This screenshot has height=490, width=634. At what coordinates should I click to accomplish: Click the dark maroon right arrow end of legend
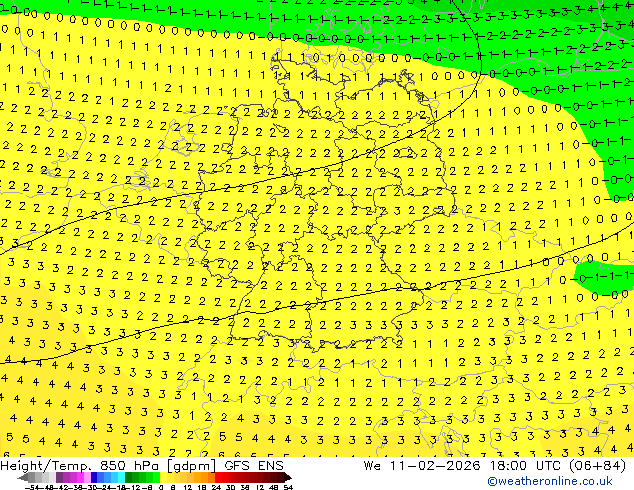(x=288, y=478)
